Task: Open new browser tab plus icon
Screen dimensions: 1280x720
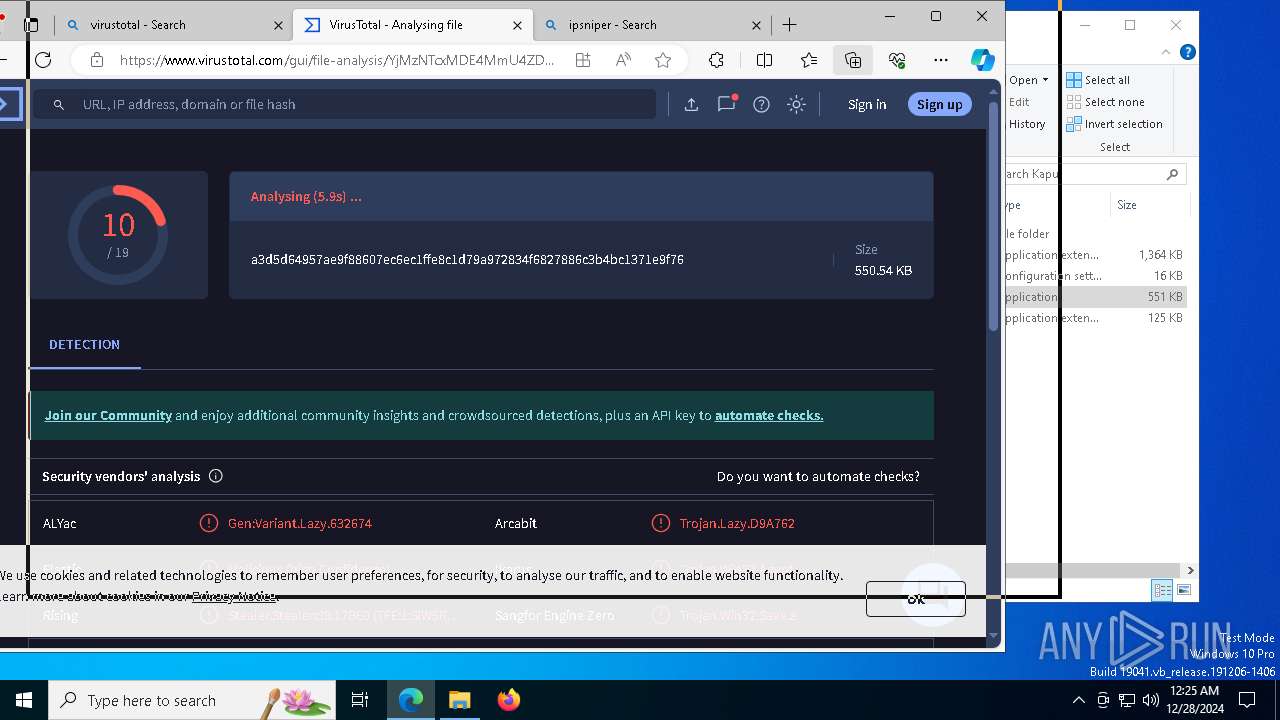Action: point(790,25)
